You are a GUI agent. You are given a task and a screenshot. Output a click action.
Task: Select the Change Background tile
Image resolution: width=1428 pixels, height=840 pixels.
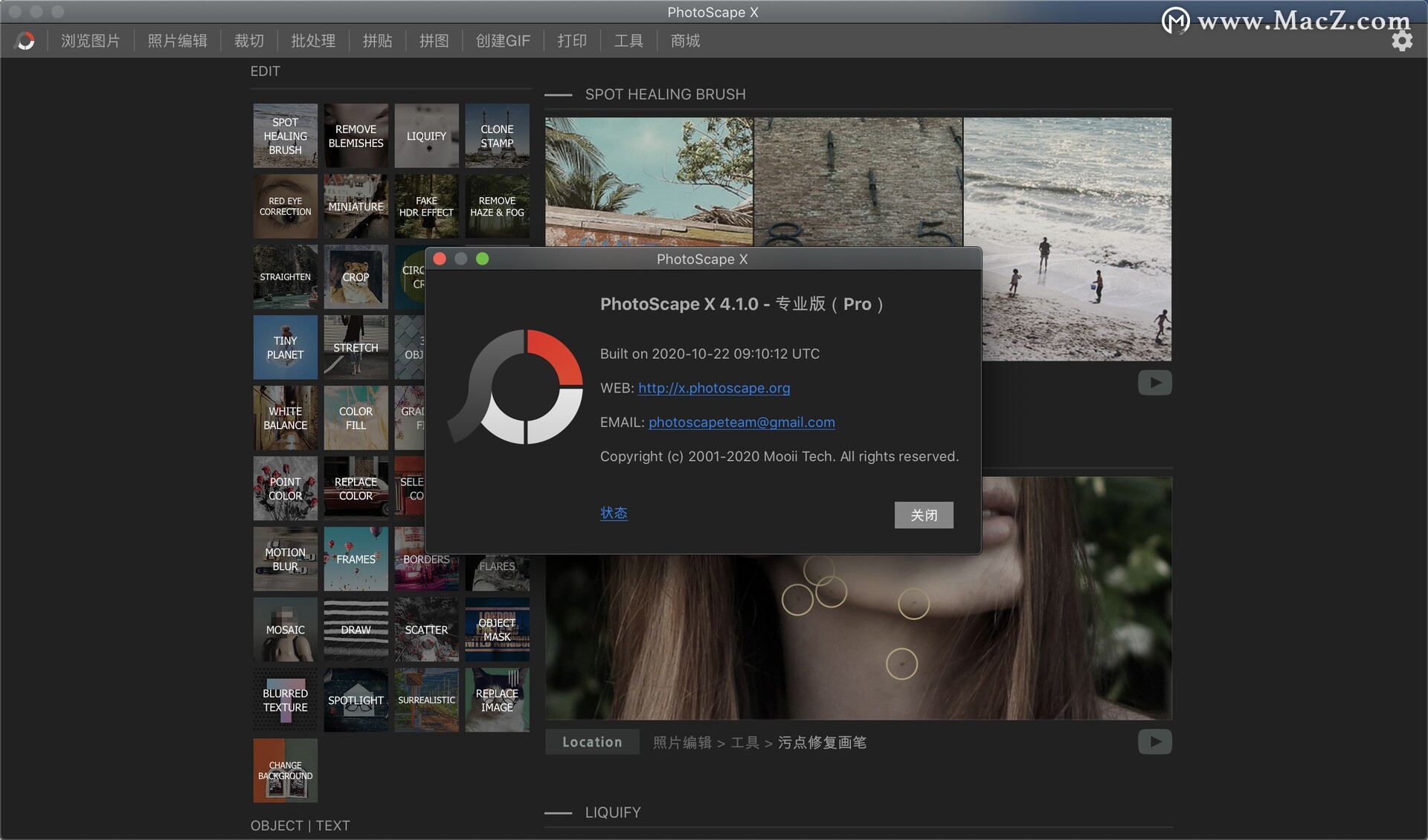tap(285, 771)
